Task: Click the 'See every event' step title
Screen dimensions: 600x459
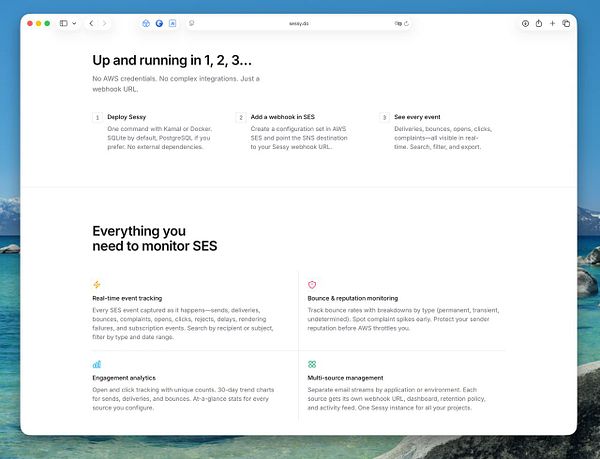Action: pos(417,117)
